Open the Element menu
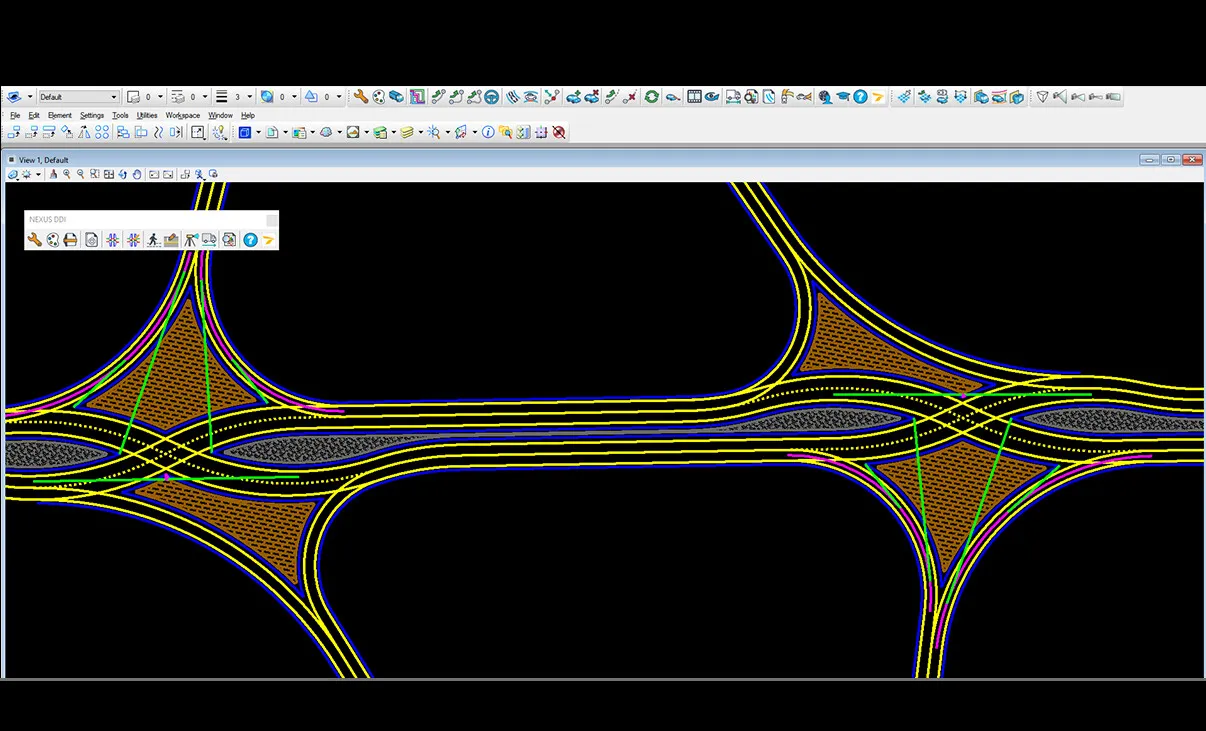 click(60, 115)
